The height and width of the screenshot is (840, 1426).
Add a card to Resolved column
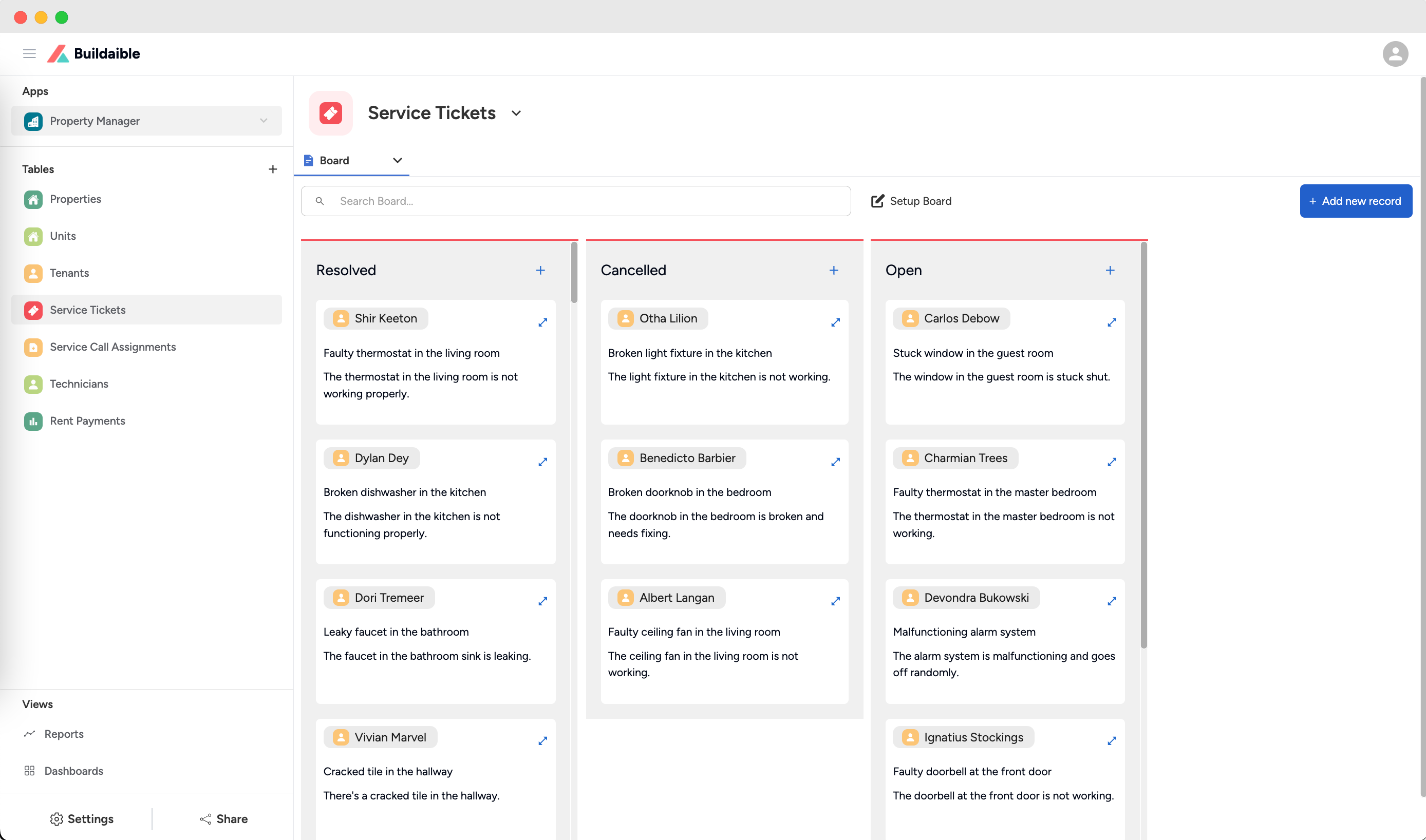click(541, 271)
